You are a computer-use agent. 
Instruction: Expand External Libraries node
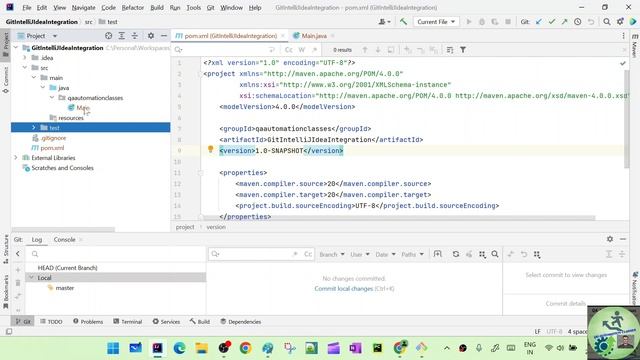pyautogui.click(x=16, y=158)
